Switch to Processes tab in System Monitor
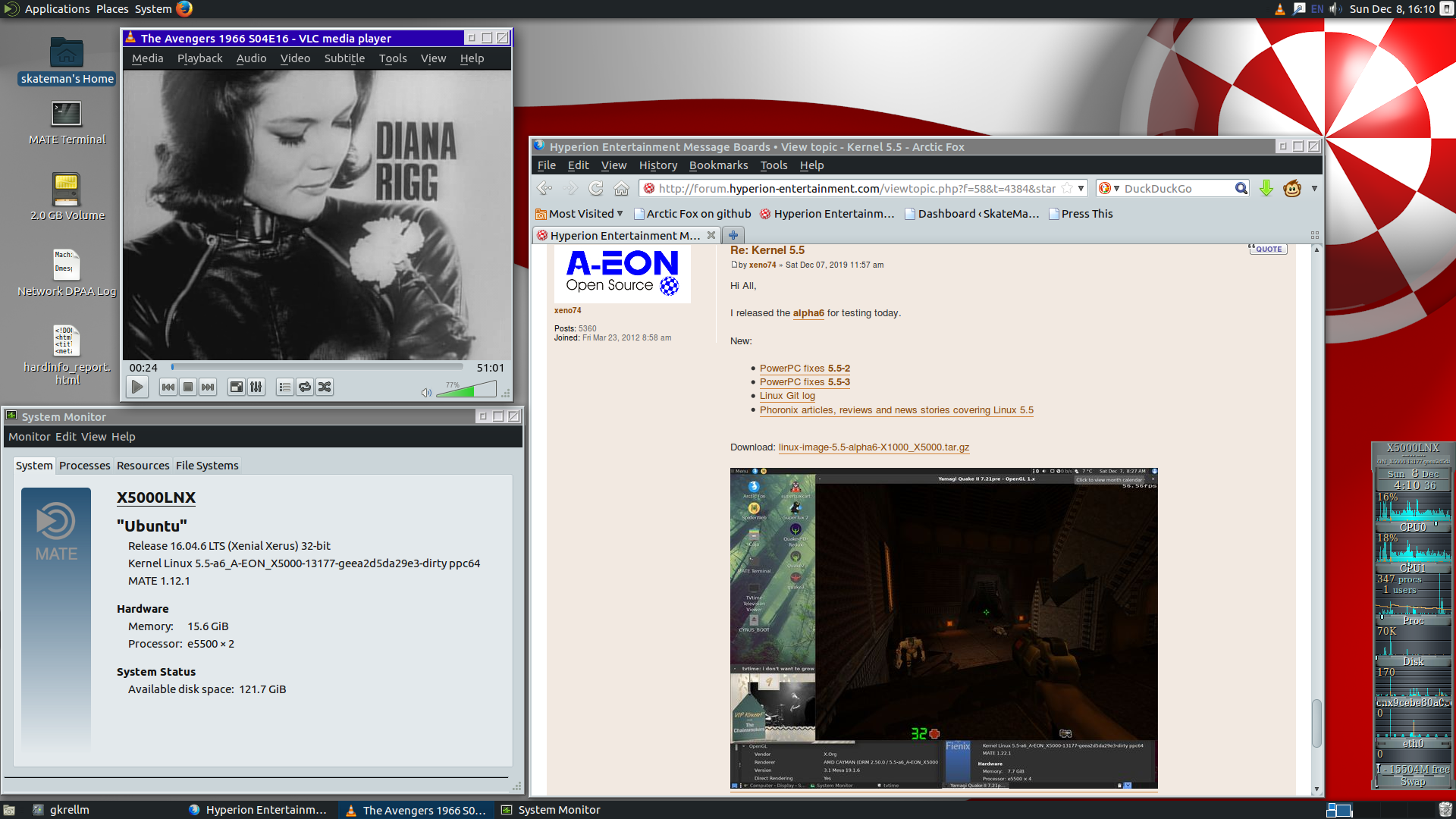This screenshot has height=819, width=1456. click(x=85, y=466)
